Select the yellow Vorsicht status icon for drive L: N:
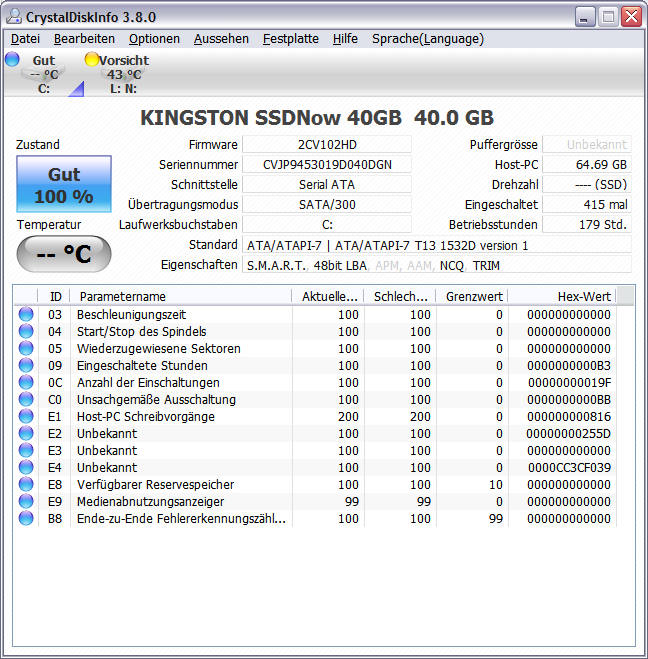This screenshot has height=659, width=648. [x=91, y=59]
